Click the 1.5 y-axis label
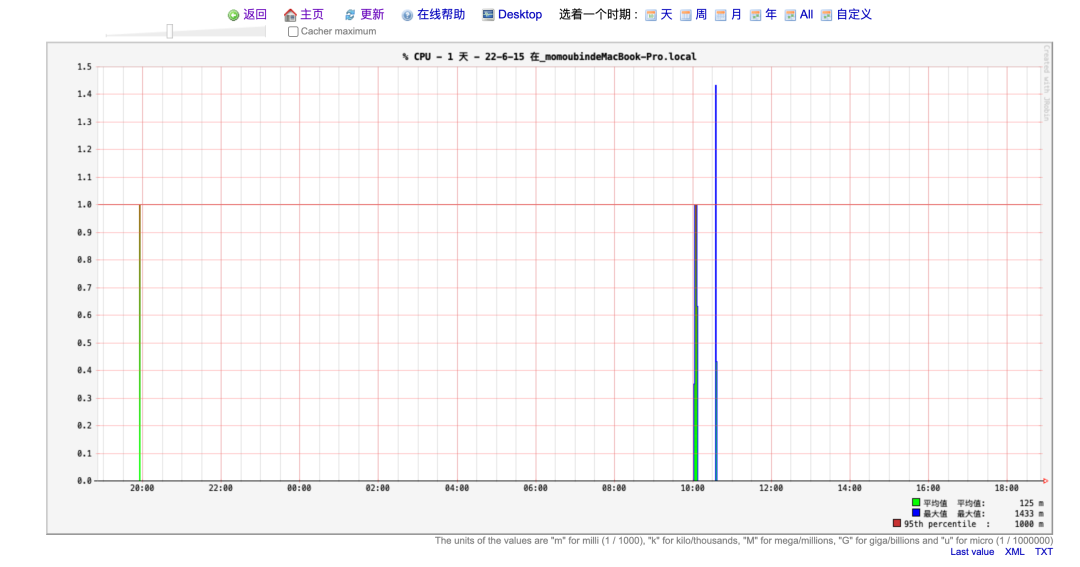The height and width of the screenshot is (567, 1080). [84, 67]
